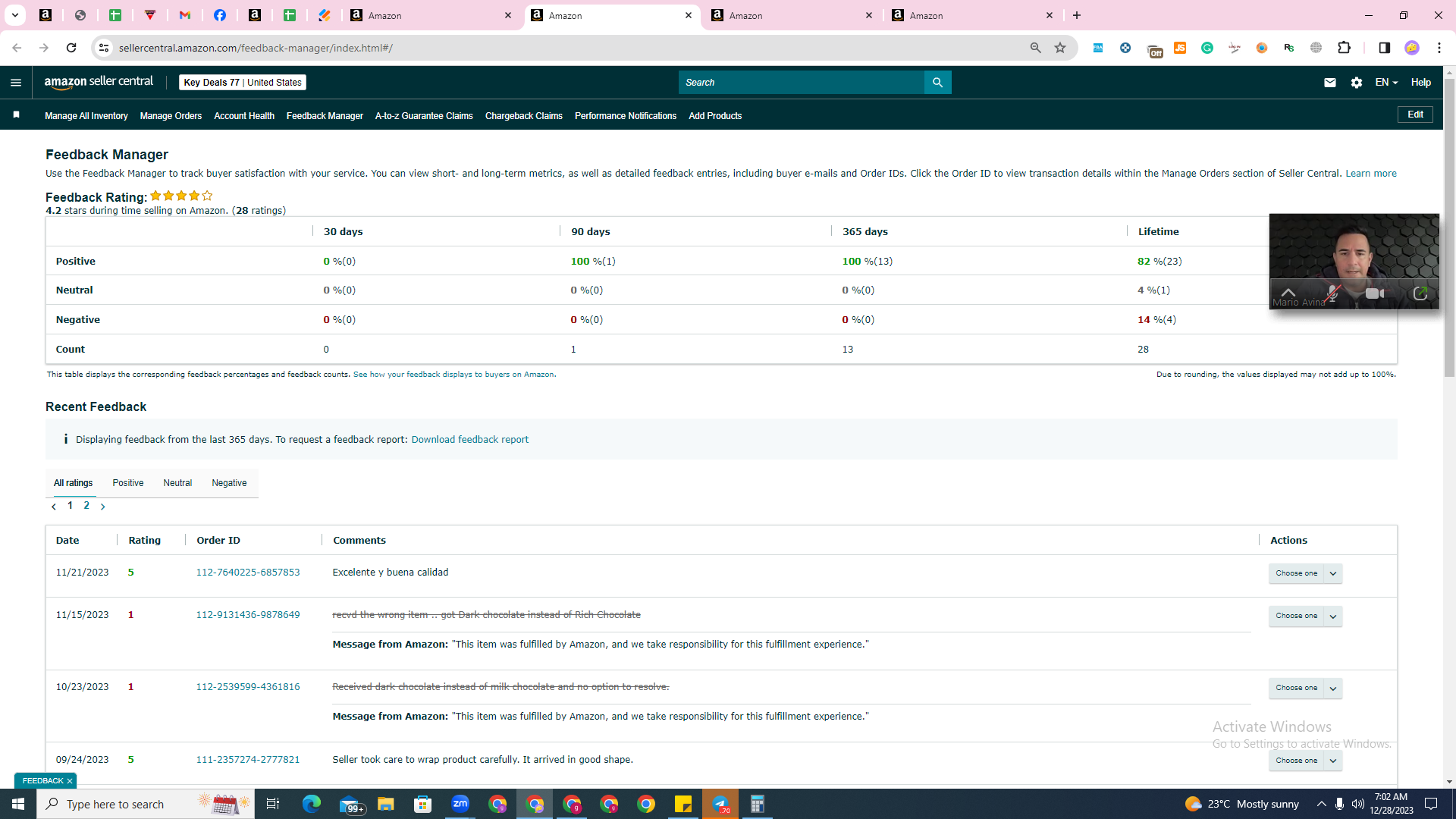Open the Chargeback Claims menu item
This screenshot has height=819, width=1456.
tap(524, 116)
